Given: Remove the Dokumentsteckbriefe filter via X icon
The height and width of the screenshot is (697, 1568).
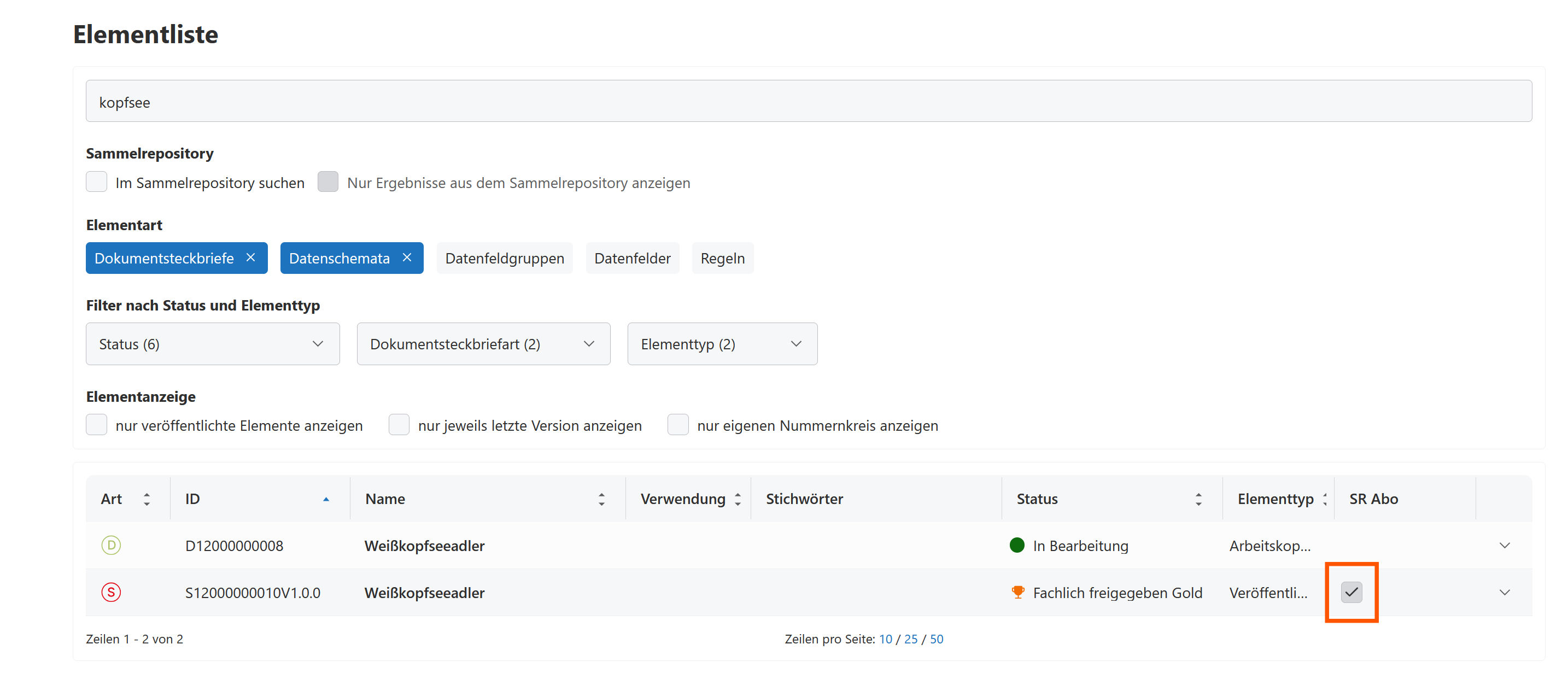Looking at the screenshot, I should [250, 257].
